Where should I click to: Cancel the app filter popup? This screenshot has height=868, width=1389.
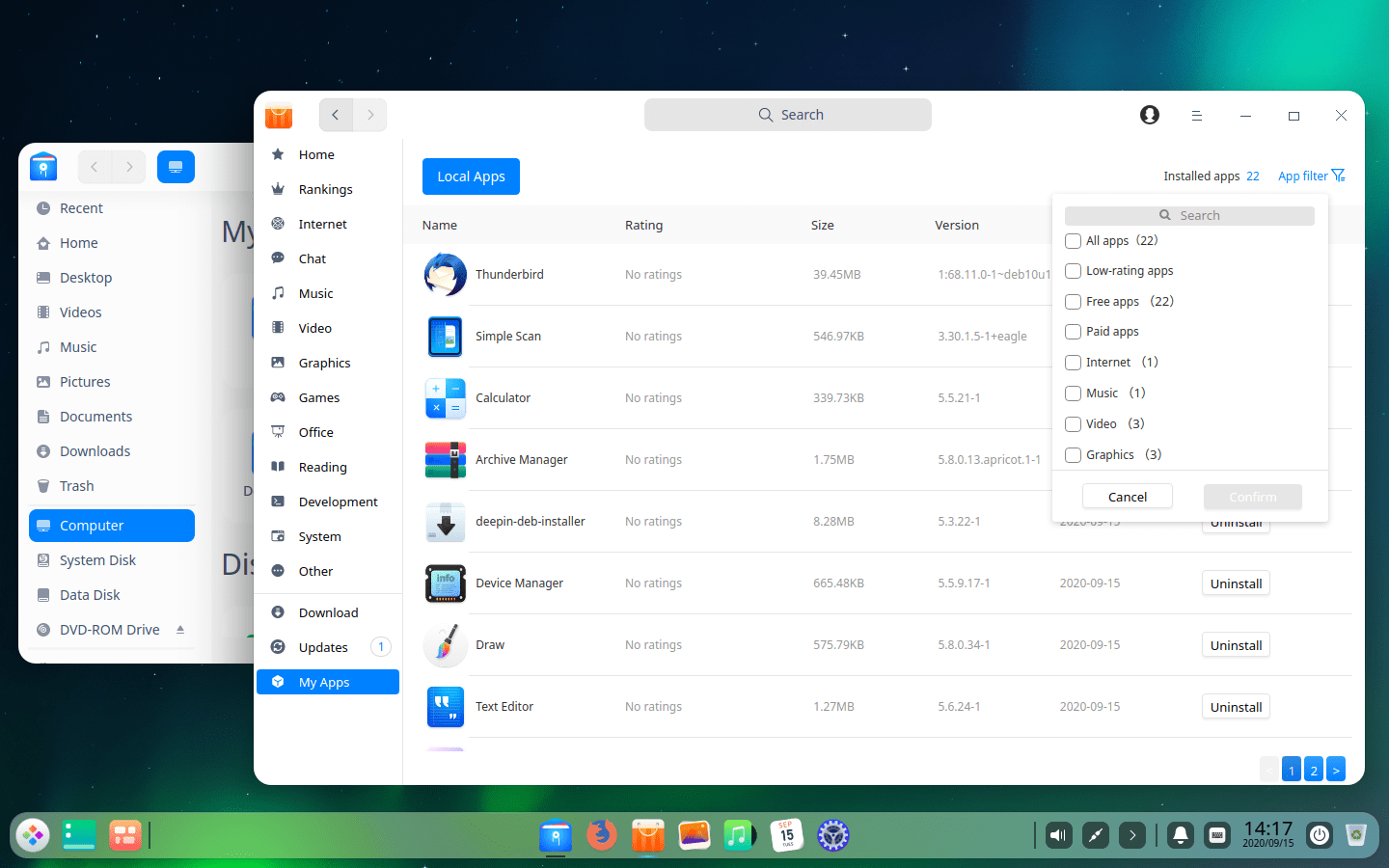[1127, 497]
